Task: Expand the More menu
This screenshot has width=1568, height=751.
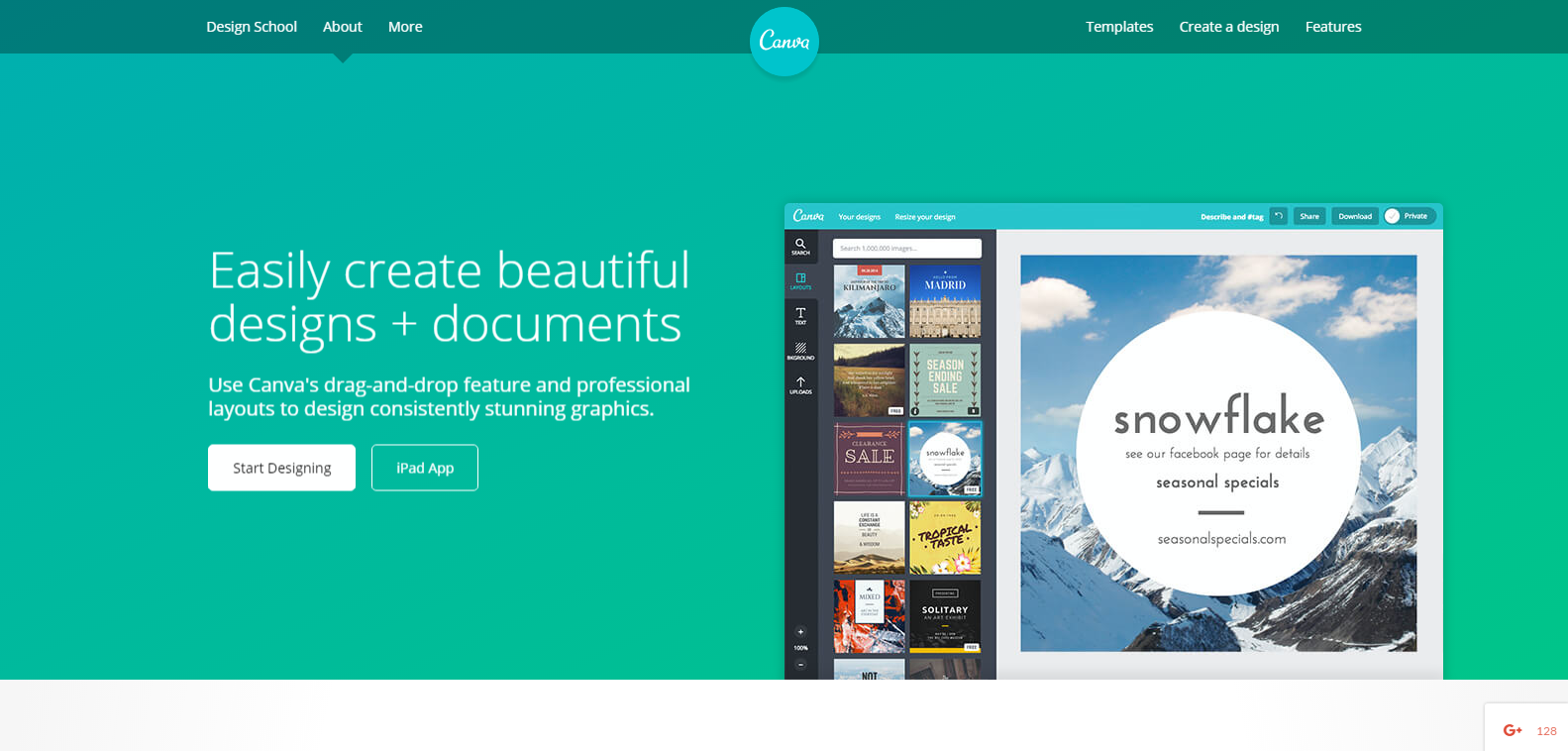Action: coord(405,27)
